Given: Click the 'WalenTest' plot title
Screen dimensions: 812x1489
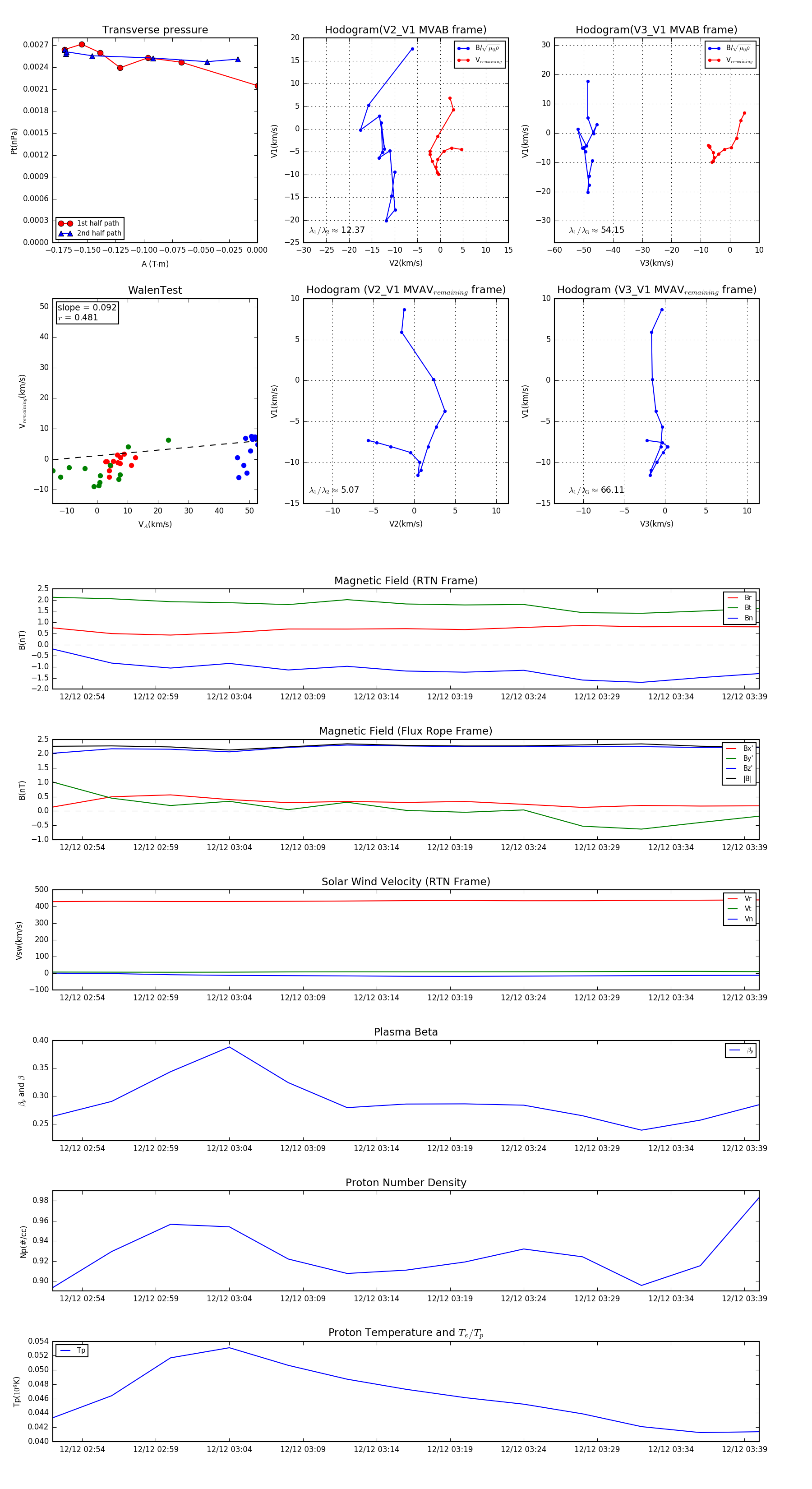Looking at the screenshot, I should pyautogui.click(x=155, y=290).
